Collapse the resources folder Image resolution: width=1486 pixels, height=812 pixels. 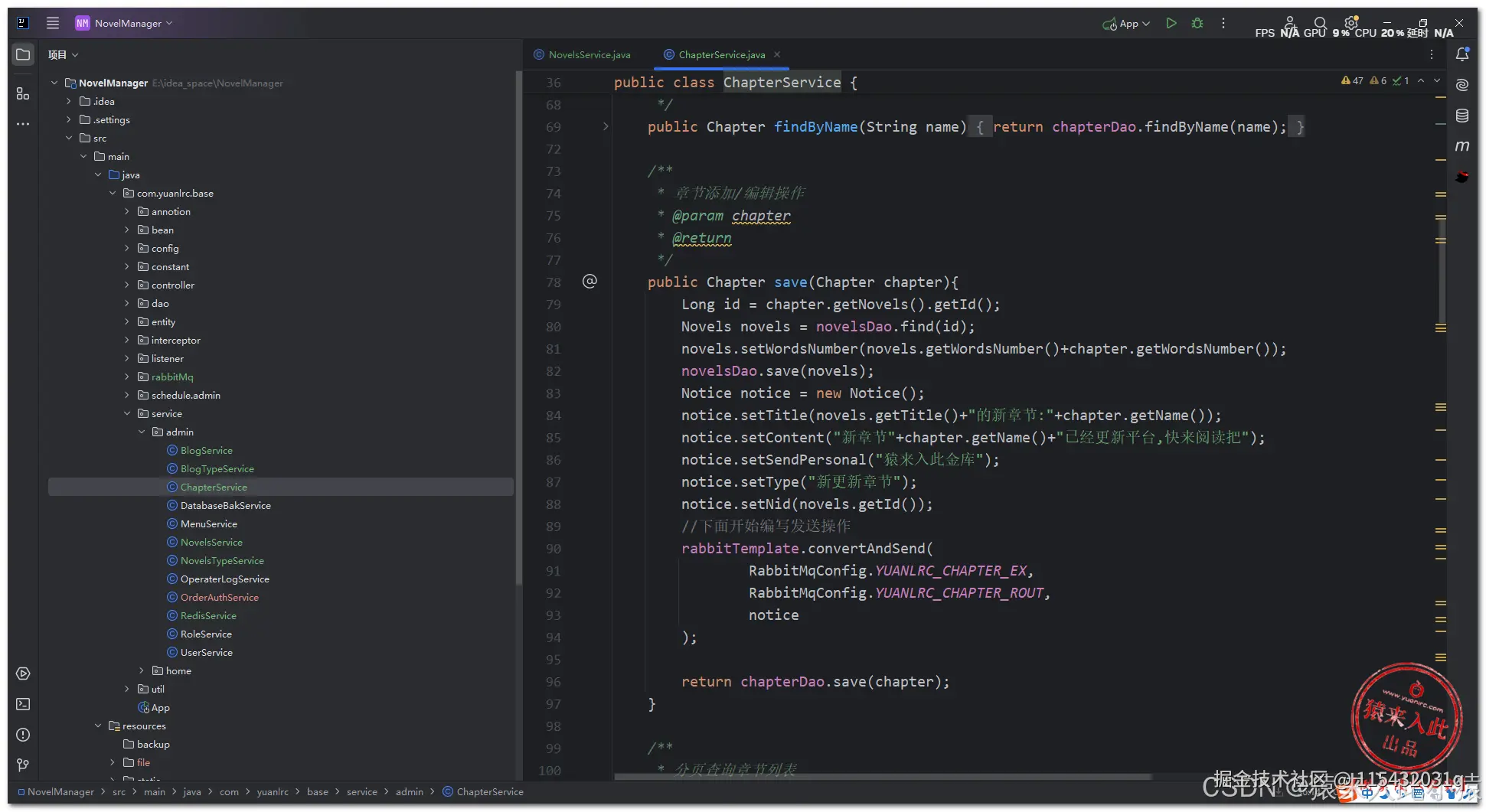98,726
